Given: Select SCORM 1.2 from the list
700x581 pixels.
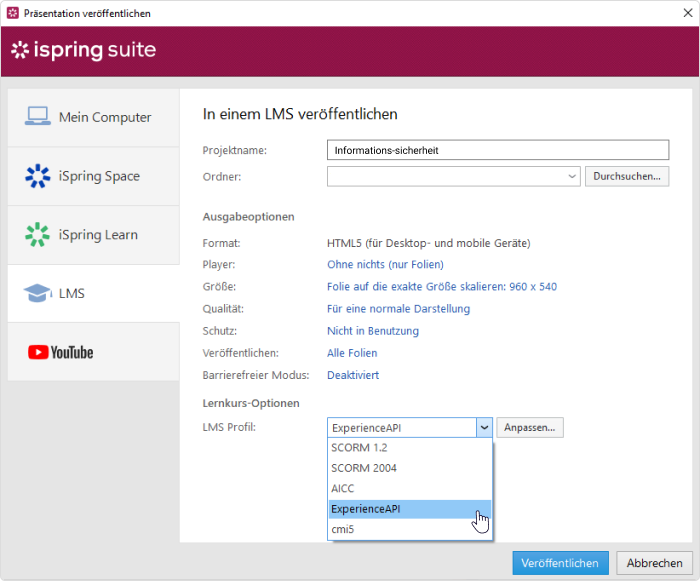Looking at the screenshot, I should [x=410, y=447].
